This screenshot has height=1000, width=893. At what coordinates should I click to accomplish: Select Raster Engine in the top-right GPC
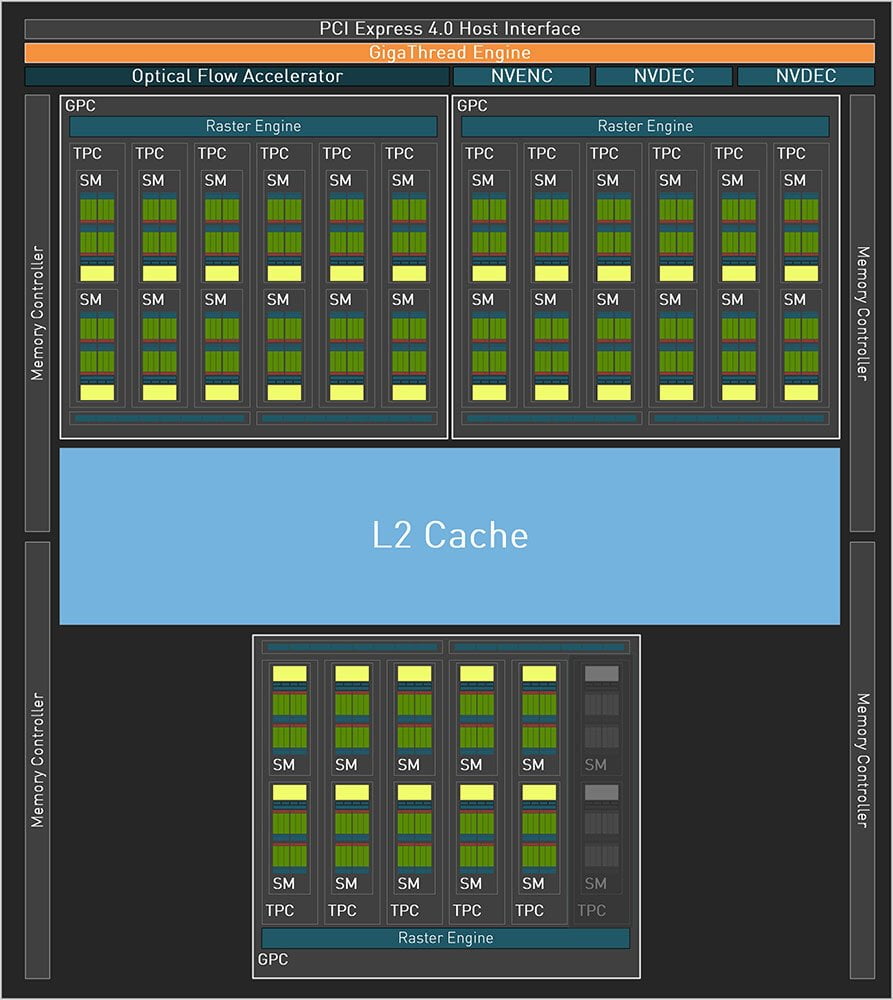[646, 126]
